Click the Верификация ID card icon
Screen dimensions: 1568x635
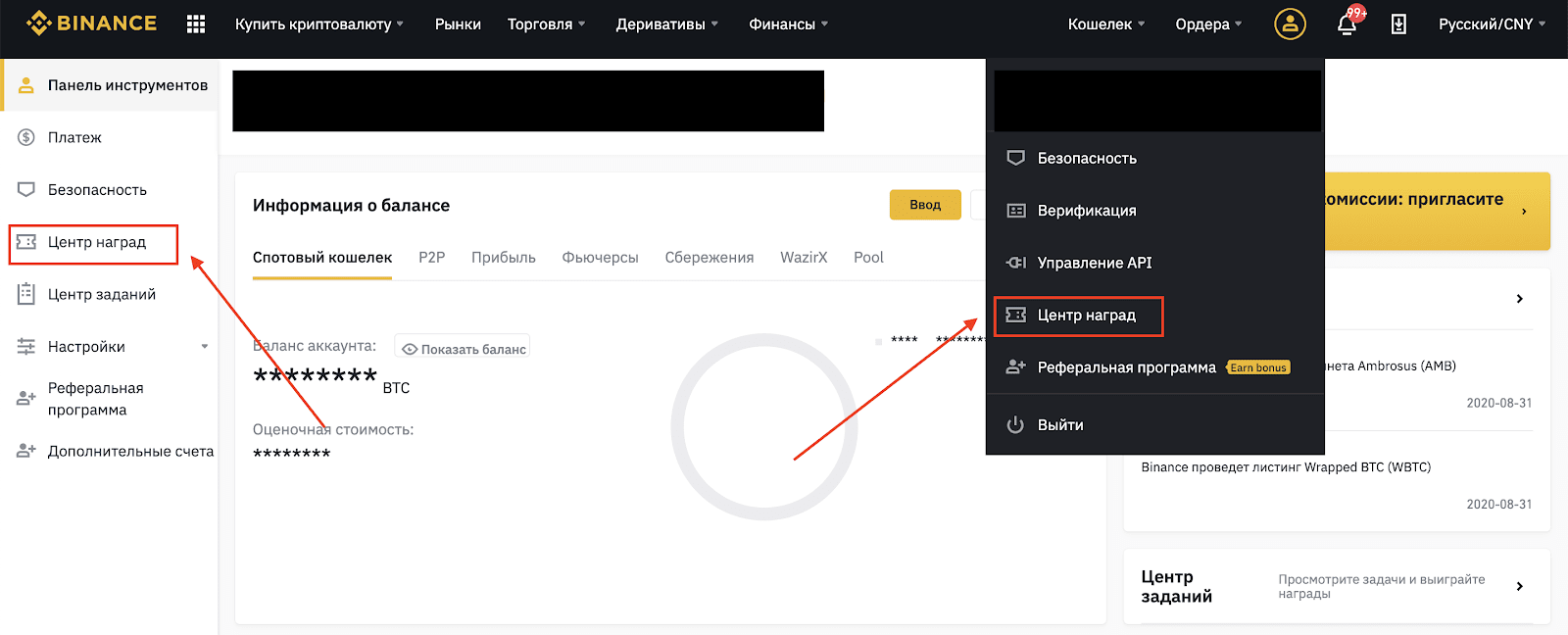pyautogui.click(x=1016, y=211)
